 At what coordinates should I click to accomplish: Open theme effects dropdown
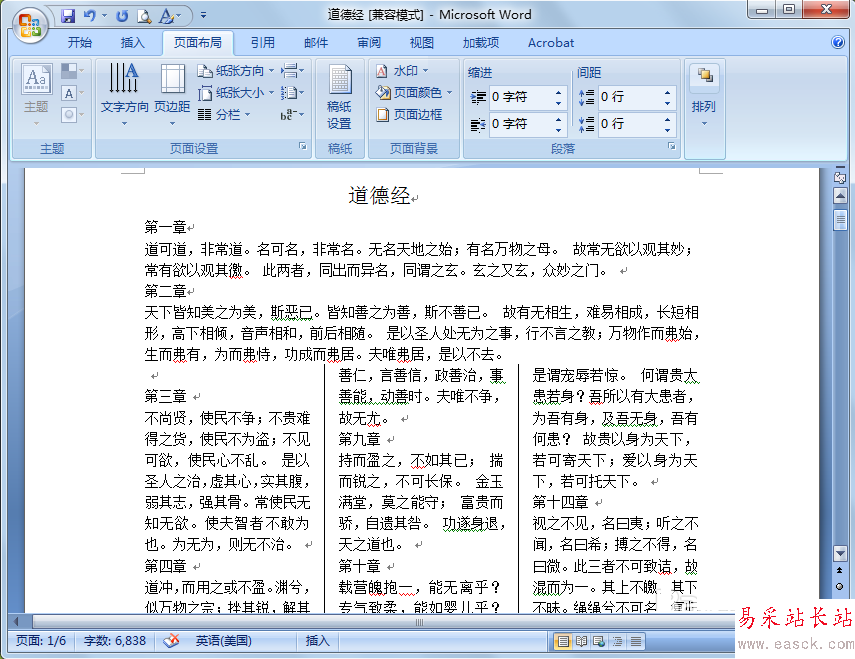pos(72,115)
